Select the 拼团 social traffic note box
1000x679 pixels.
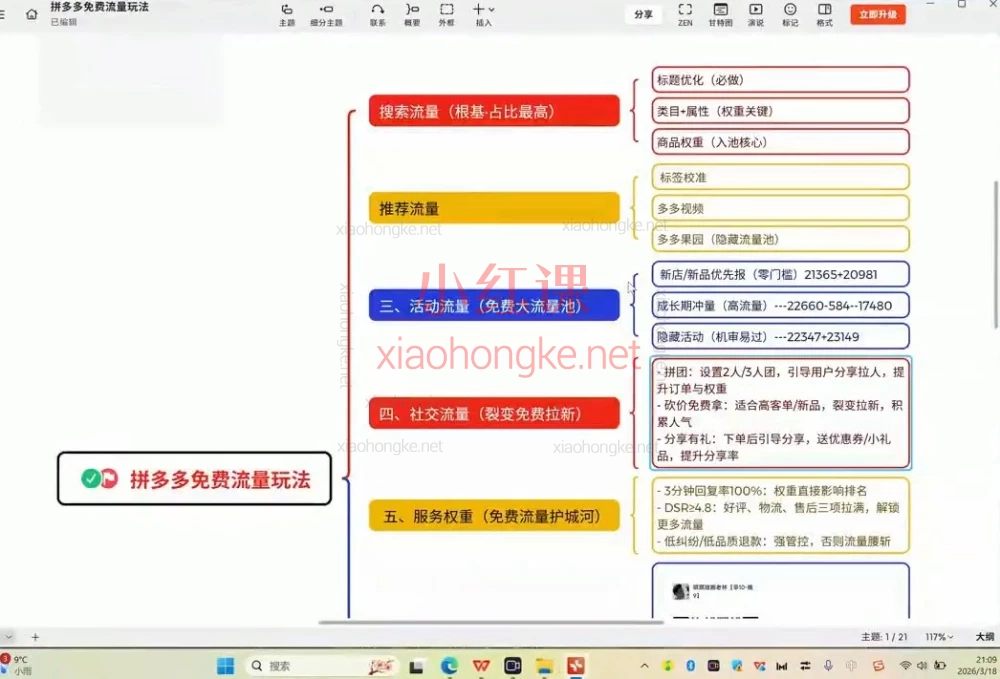click(781, 413)
